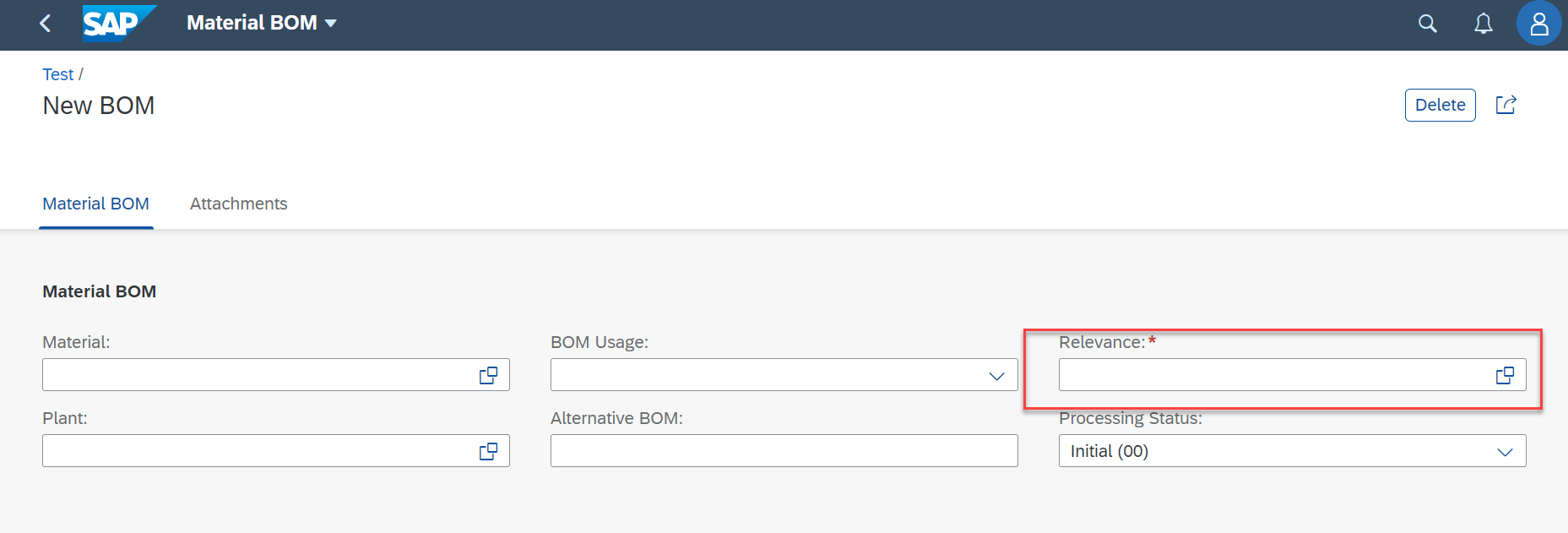Viewport: 1568px width, 533px height.
Task: Open value help for Plant field
Action: coord(488,451)
